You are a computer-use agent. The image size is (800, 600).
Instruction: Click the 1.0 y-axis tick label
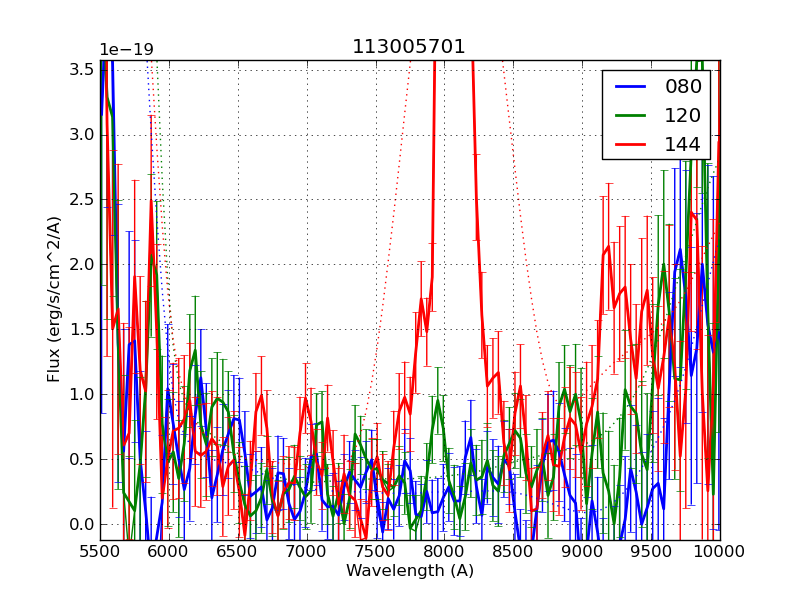coord(82,394)
